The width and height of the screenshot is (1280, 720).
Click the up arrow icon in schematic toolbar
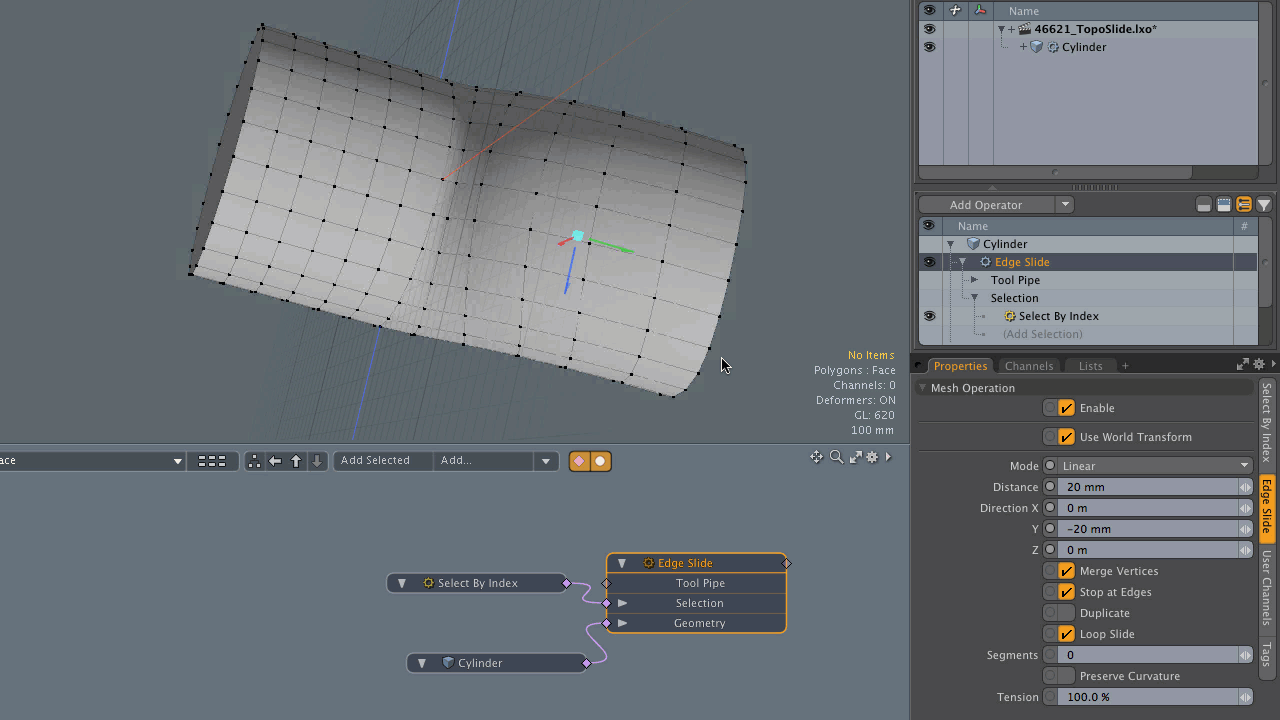click(296, 461)
